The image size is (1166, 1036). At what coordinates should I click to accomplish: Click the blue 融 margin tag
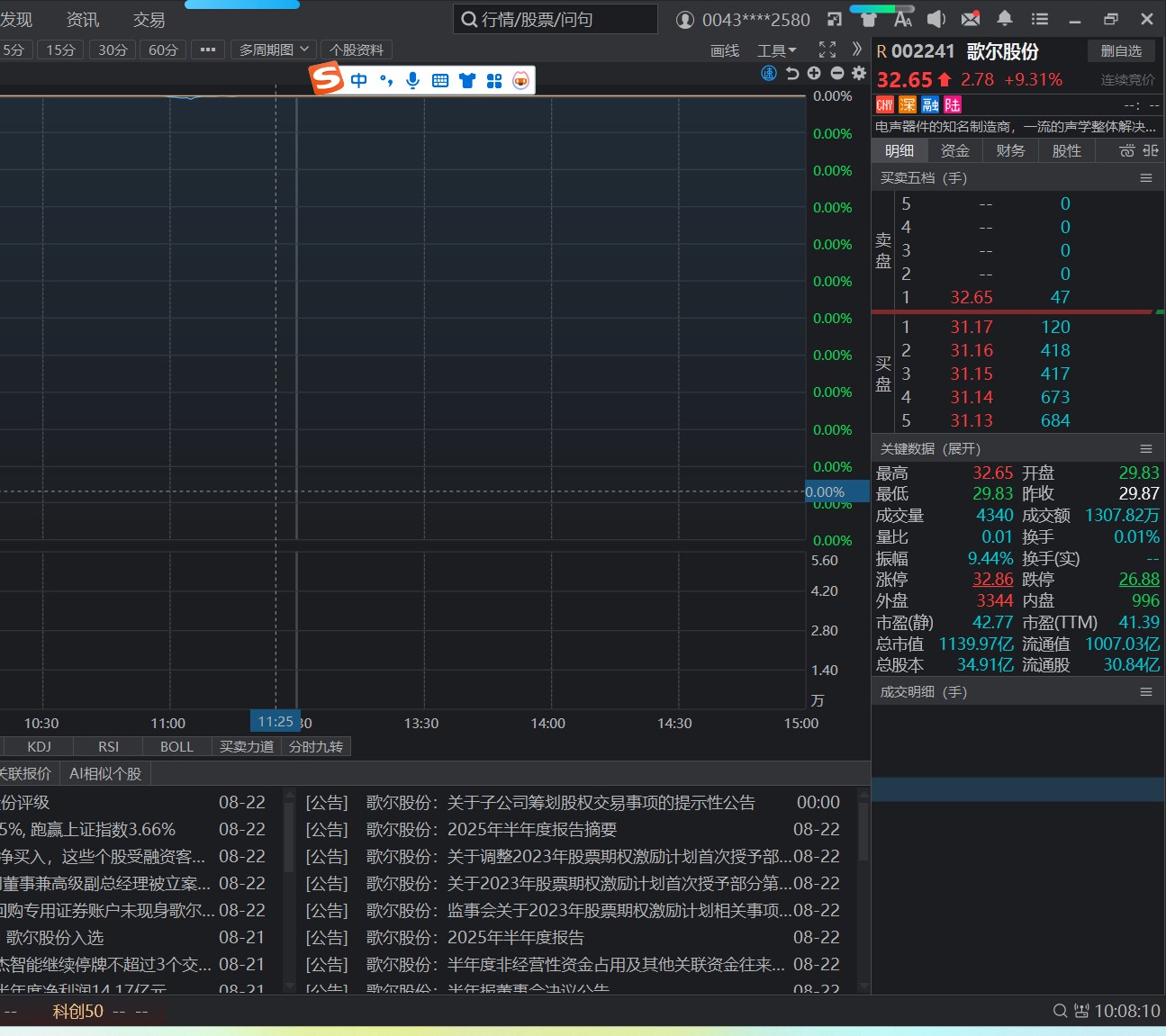930,105
